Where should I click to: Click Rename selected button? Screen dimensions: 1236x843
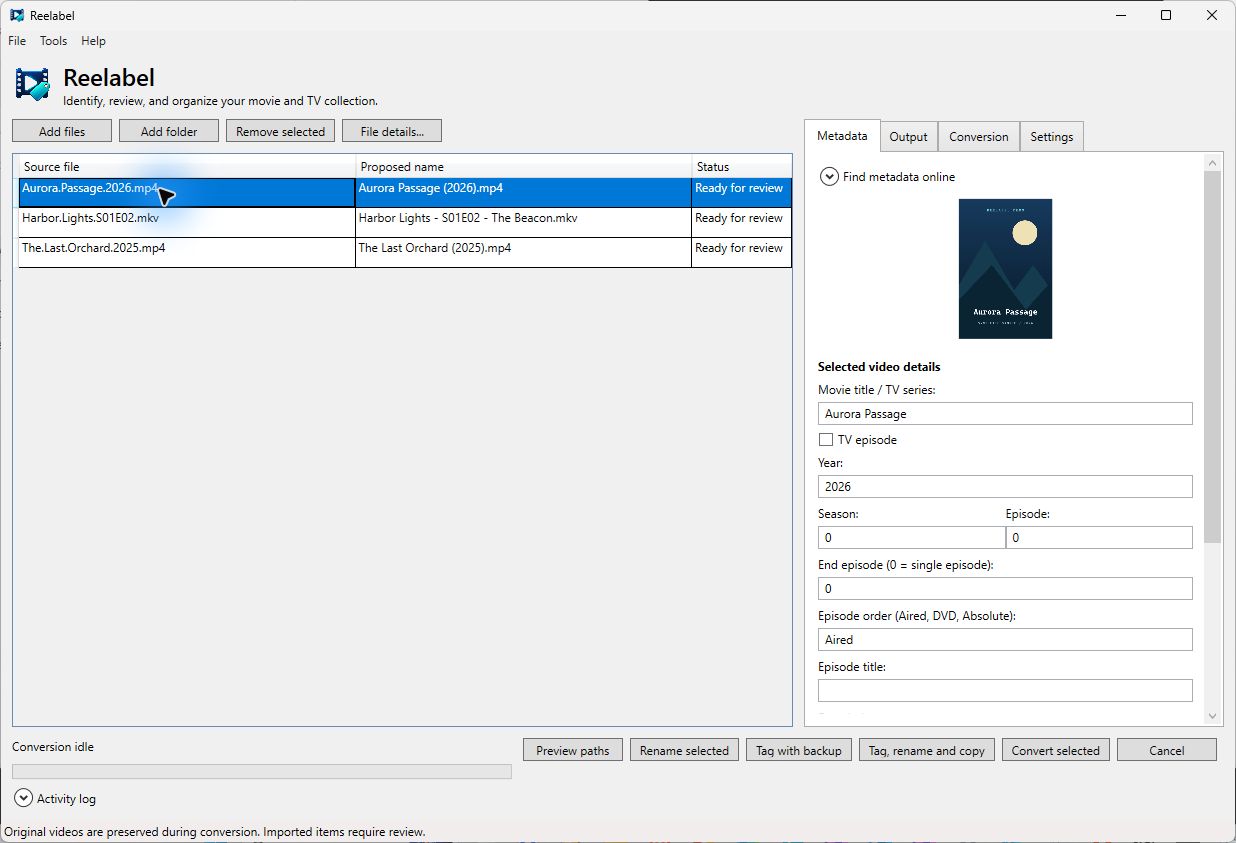point(685,750)
